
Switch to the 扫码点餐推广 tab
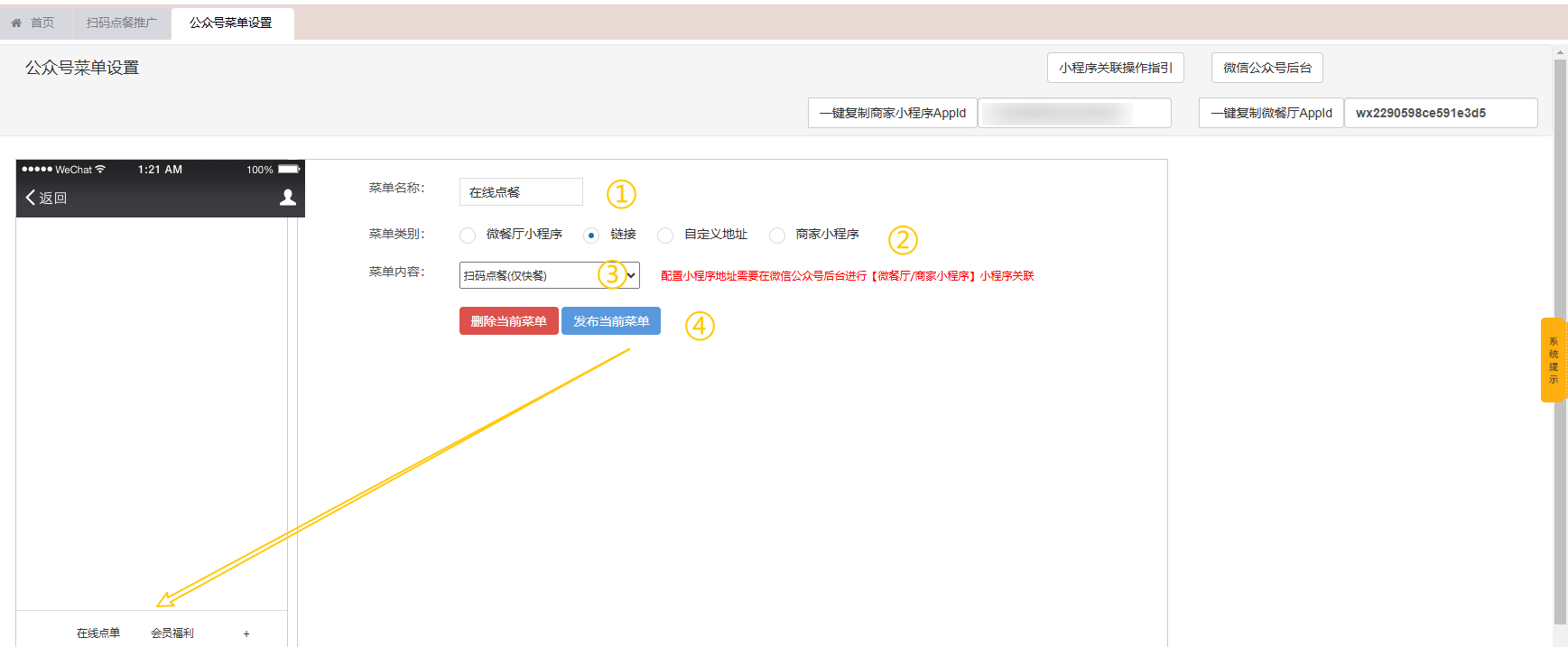point(121,23)
